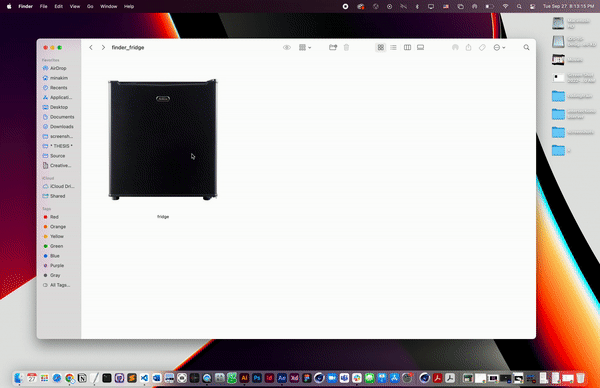Viewport: 600px width, 388px height.
Task: Open the File menu
Action: (x=44, y=6)
